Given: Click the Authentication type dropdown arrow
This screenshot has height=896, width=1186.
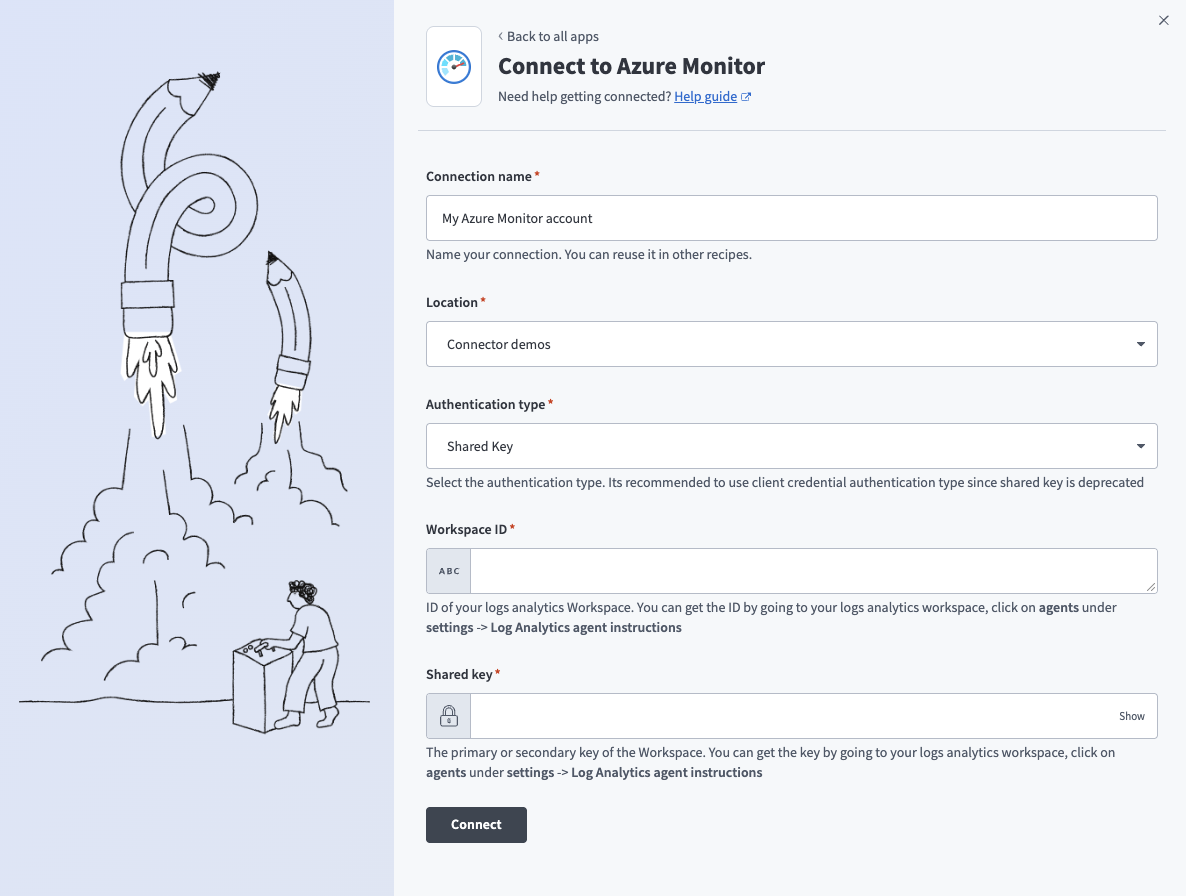Looking at the screenshot, I should coord(1139,445).
